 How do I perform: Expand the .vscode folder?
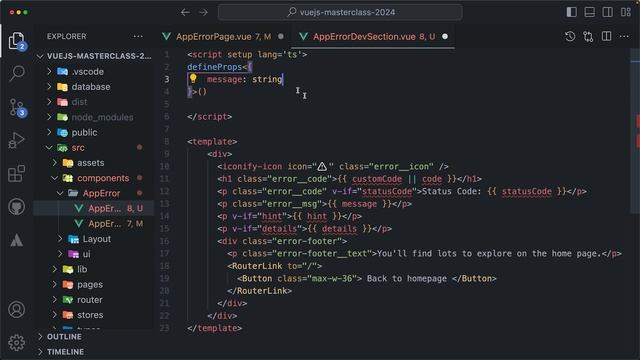coord(94,71)
